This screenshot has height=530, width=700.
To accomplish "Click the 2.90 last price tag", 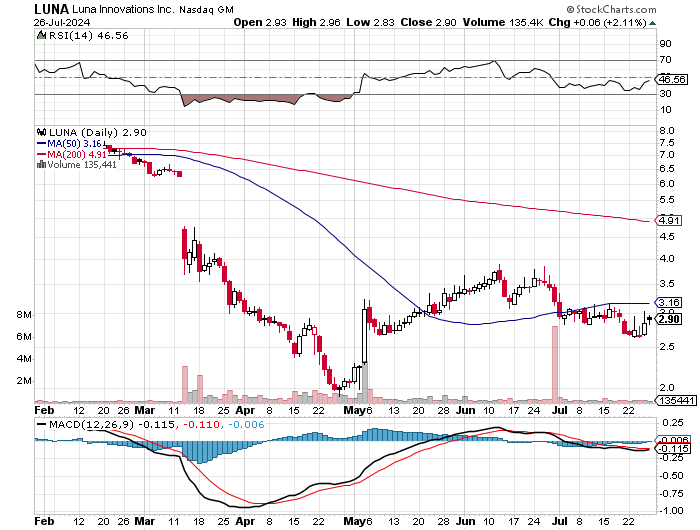I will pos(669,319).
